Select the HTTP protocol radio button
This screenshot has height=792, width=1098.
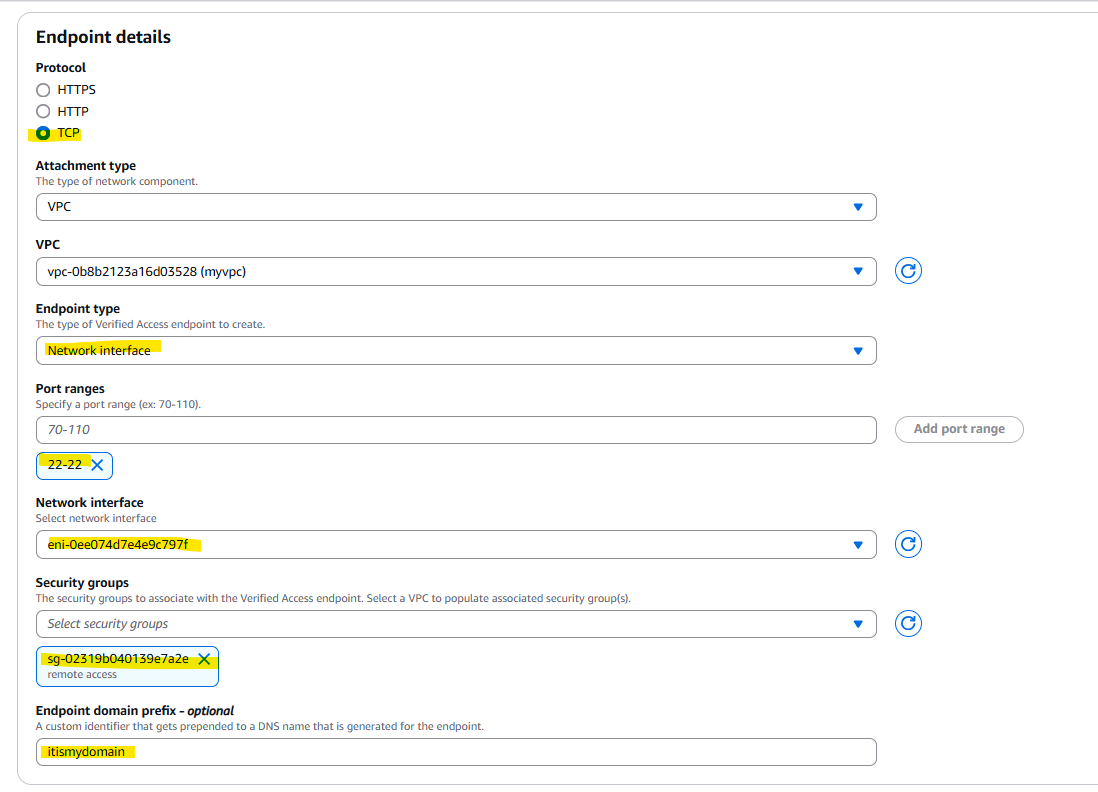point(43,111)
